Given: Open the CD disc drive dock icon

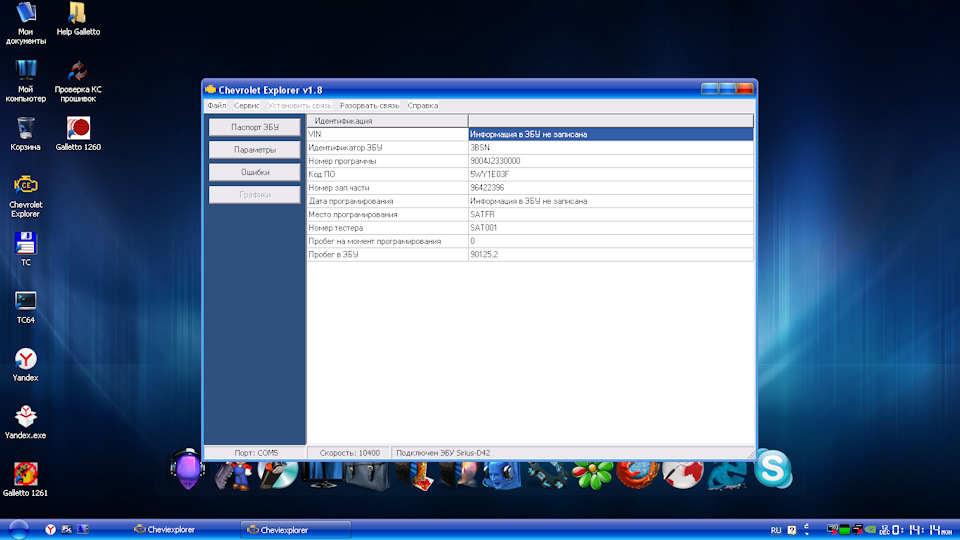Looking at the screenshot, I should [x=277, y=475].
